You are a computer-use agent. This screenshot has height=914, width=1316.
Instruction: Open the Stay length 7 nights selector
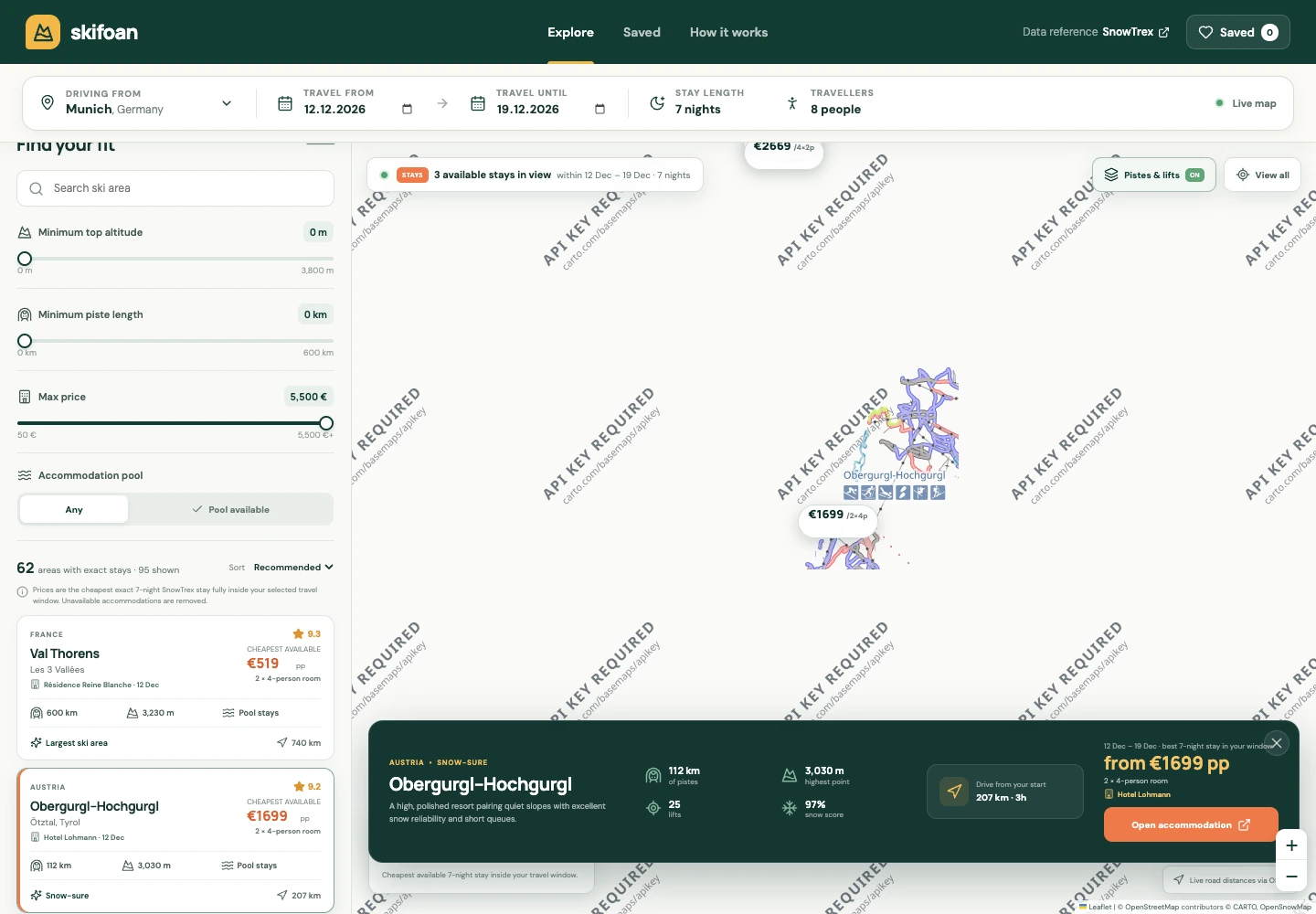click(696, 102)
